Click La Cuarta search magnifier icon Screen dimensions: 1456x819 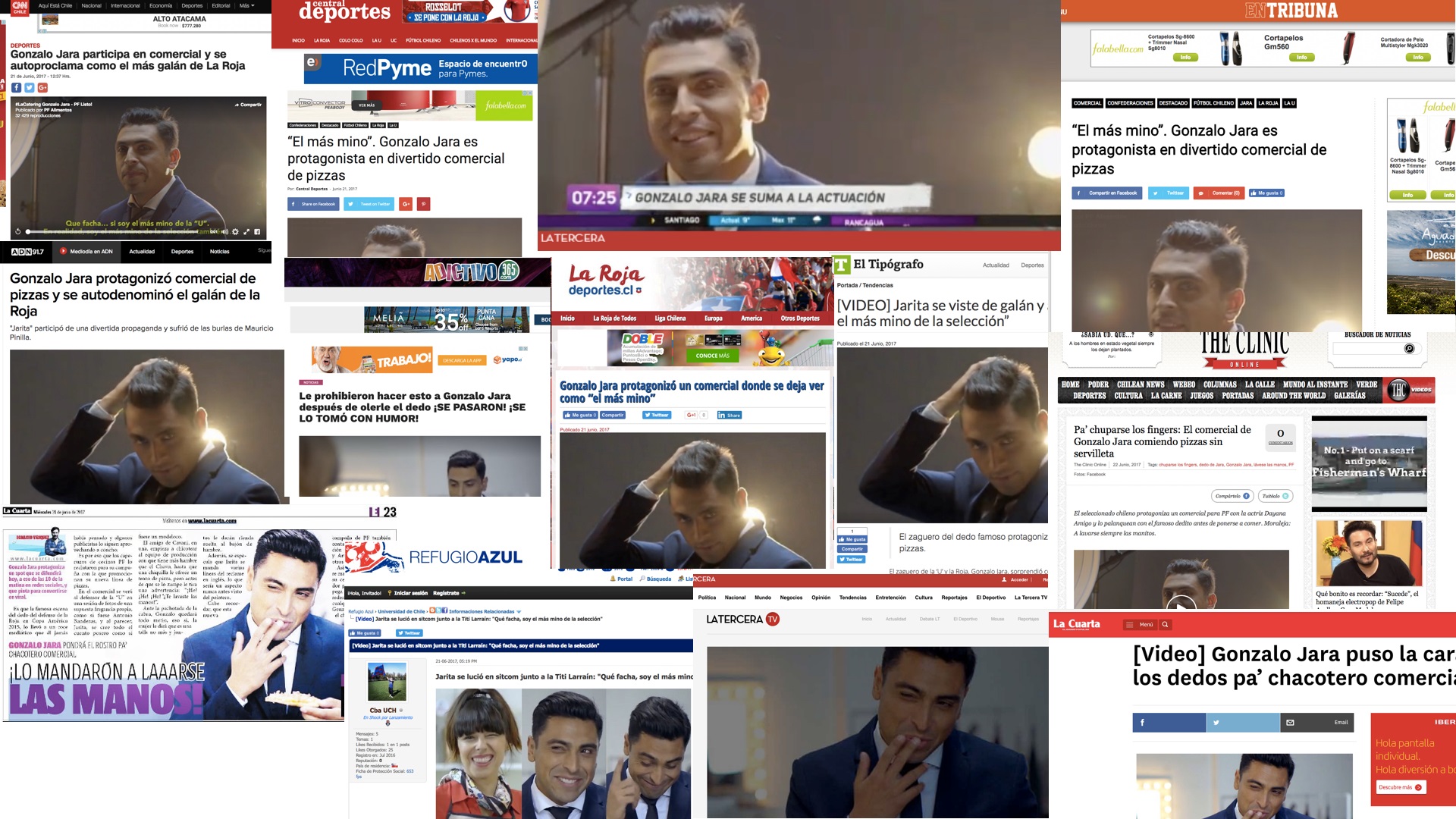[1166, 625]
